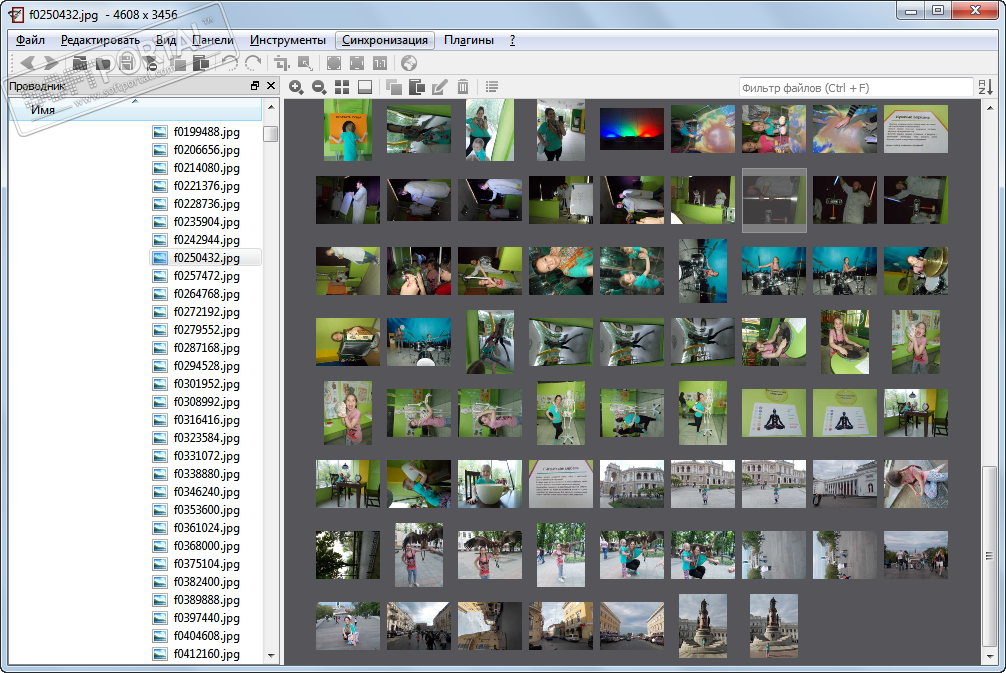Select file f0264768.jpg
The height and width of the screenshot is (673, 1006).
206,293
